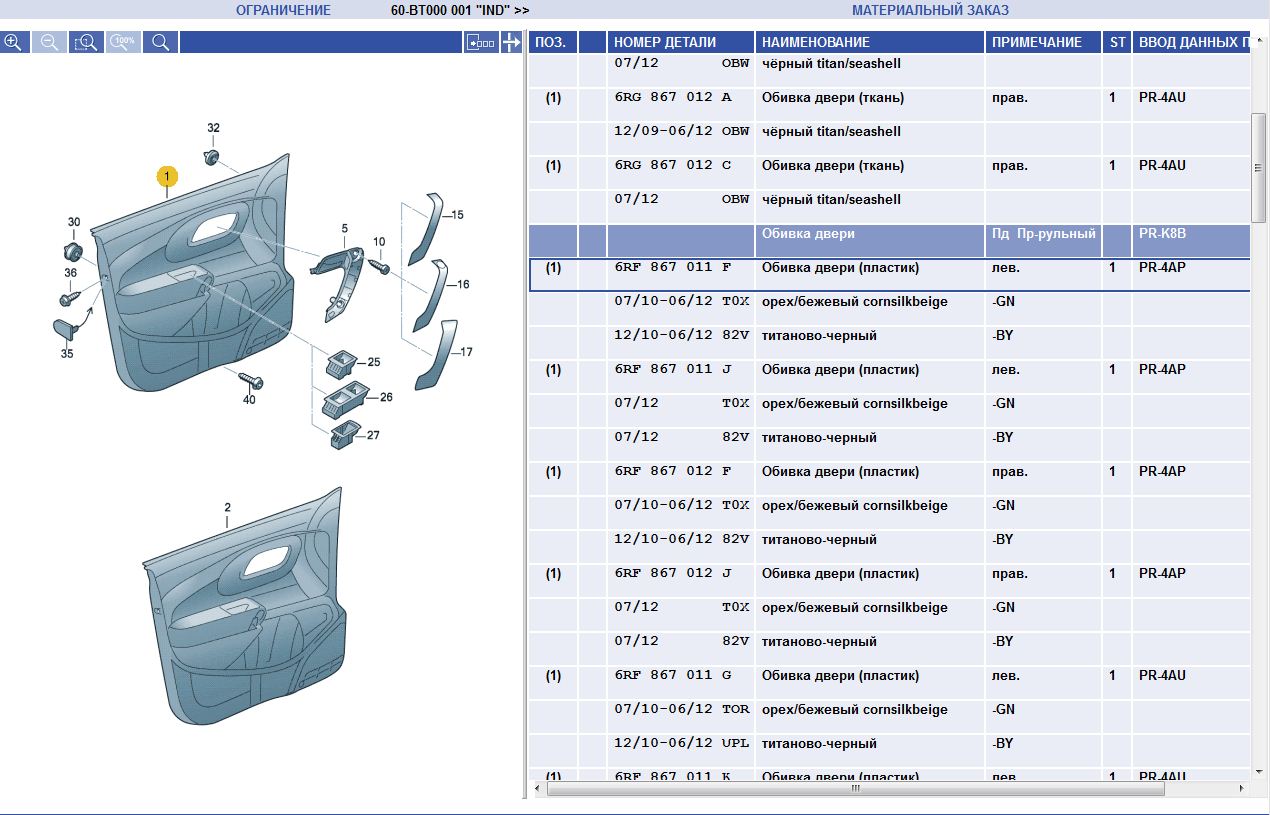Select the zoom-to-region tool

[x=86, y=42]
